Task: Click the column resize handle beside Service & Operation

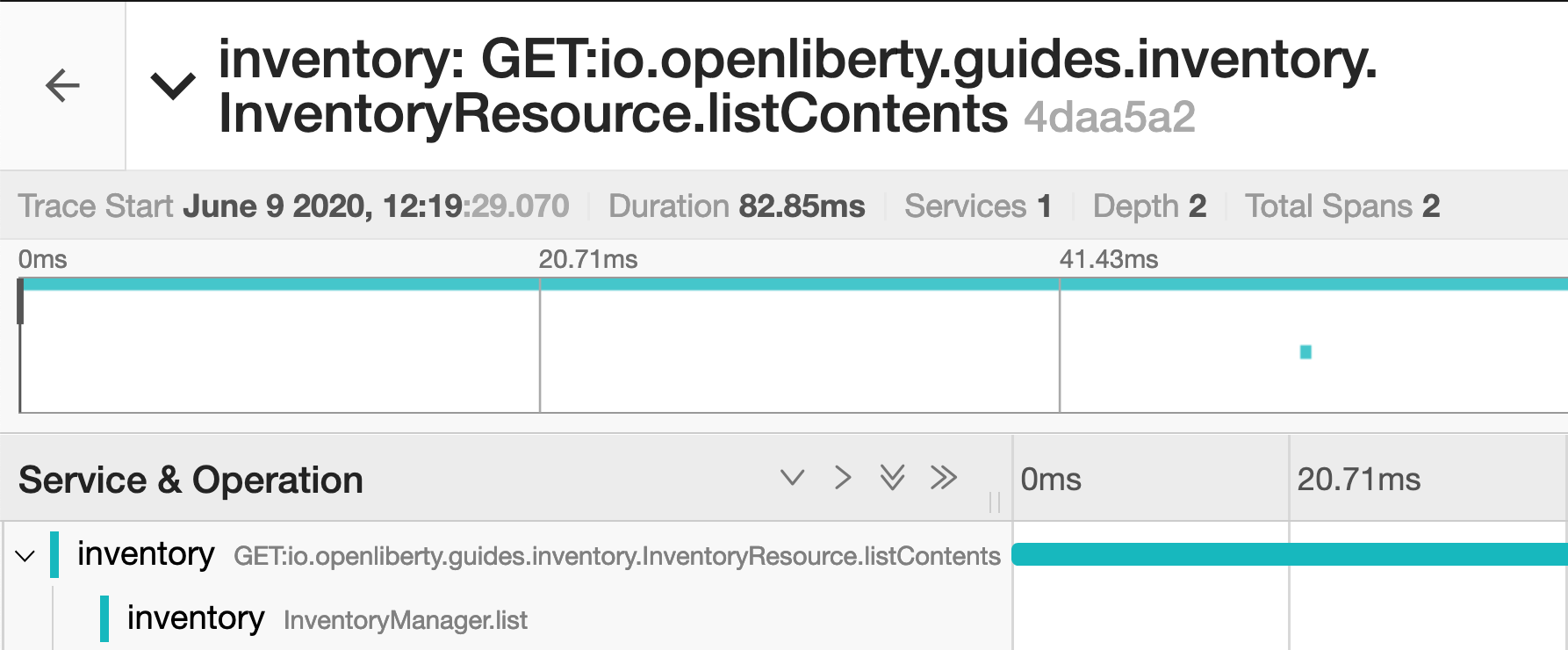Action: (995, 502)
